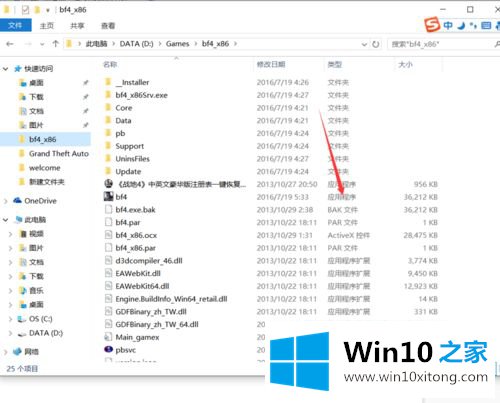Select OneDrive cloud icon in sidebar
Image resolution: width=500 pixels, height=403 pixels.
pyautogui.click(x=17, y=200)
